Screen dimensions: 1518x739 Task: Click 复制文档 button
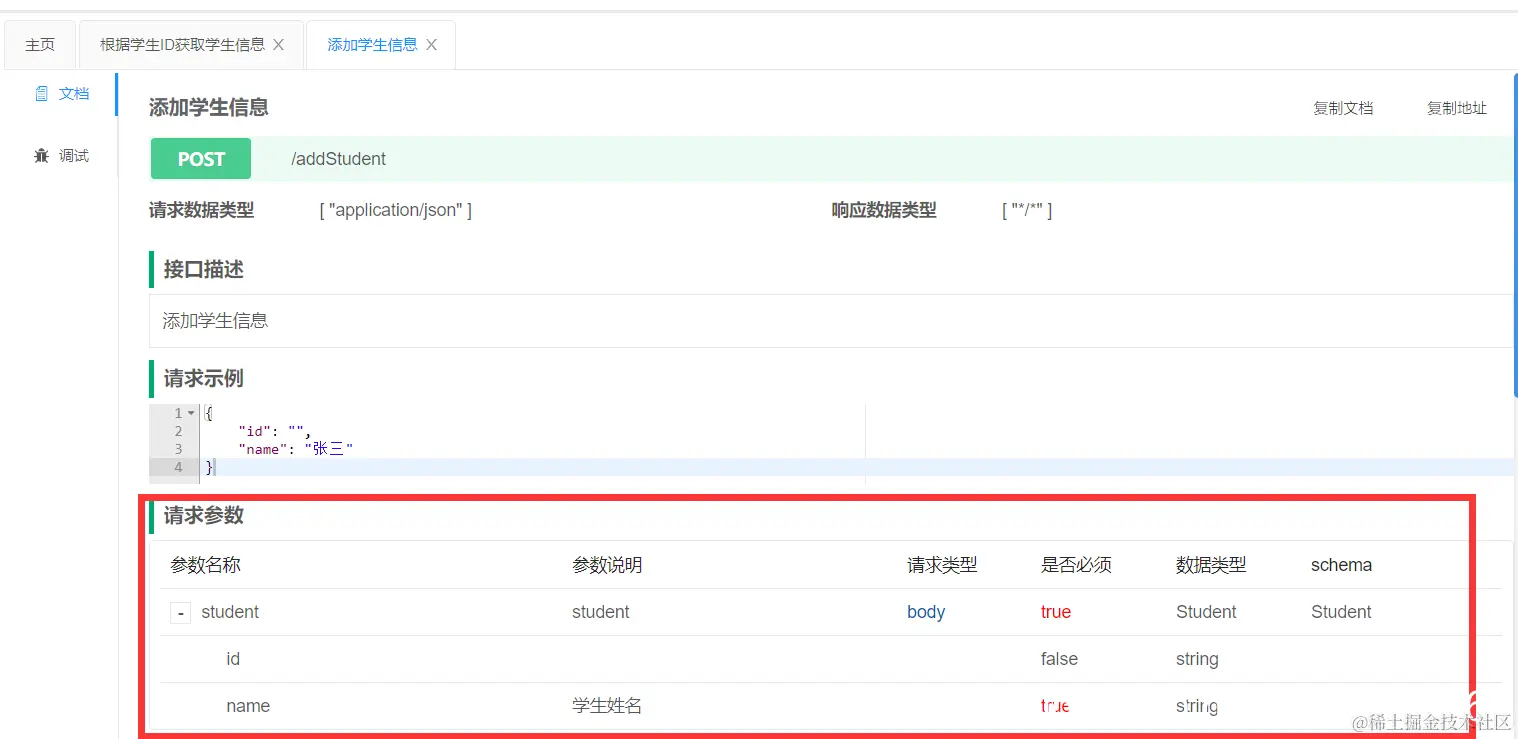click(x=1343, y=108)
